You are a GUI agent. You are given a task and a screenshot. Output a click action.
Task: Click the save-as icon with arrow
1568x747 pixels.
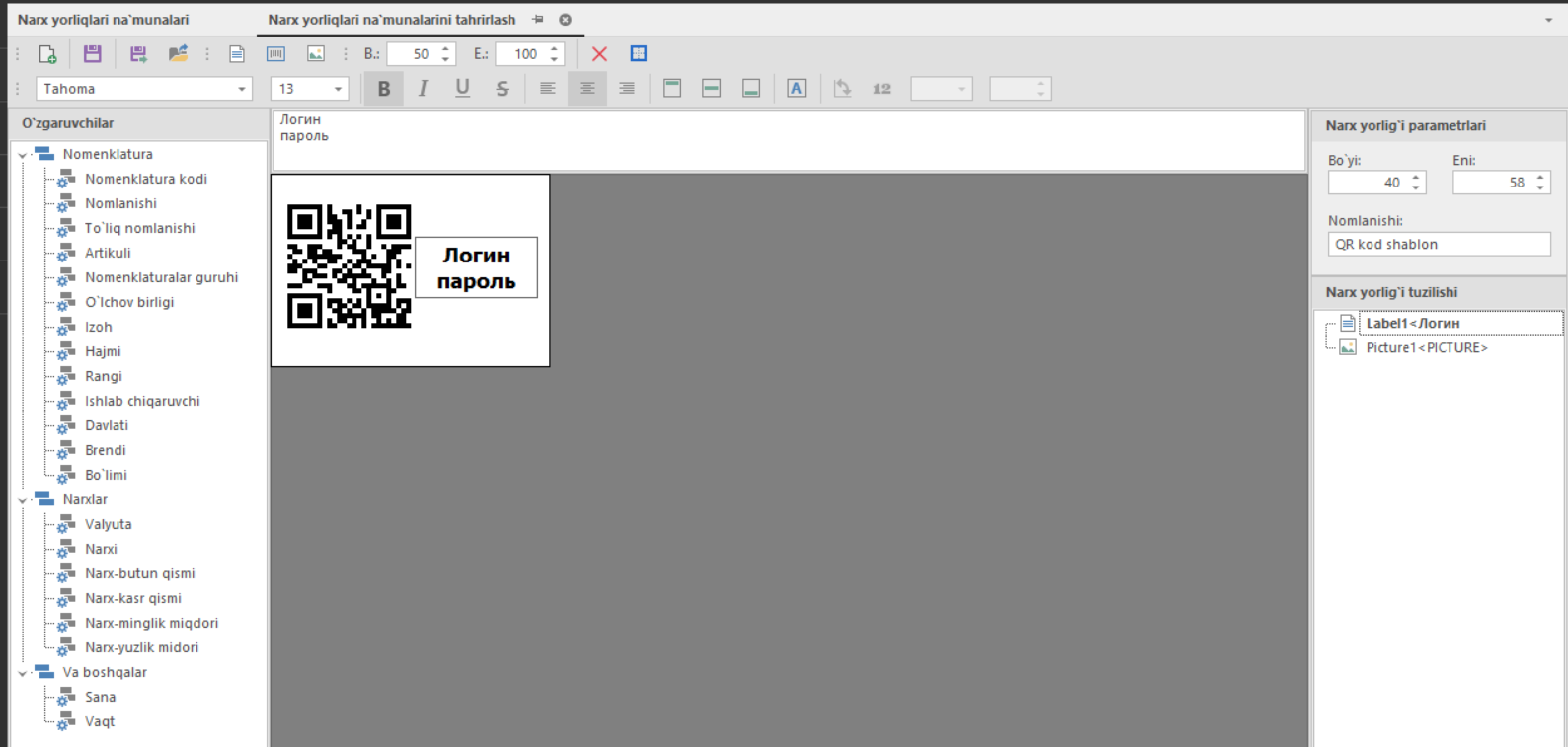[138, 54]
